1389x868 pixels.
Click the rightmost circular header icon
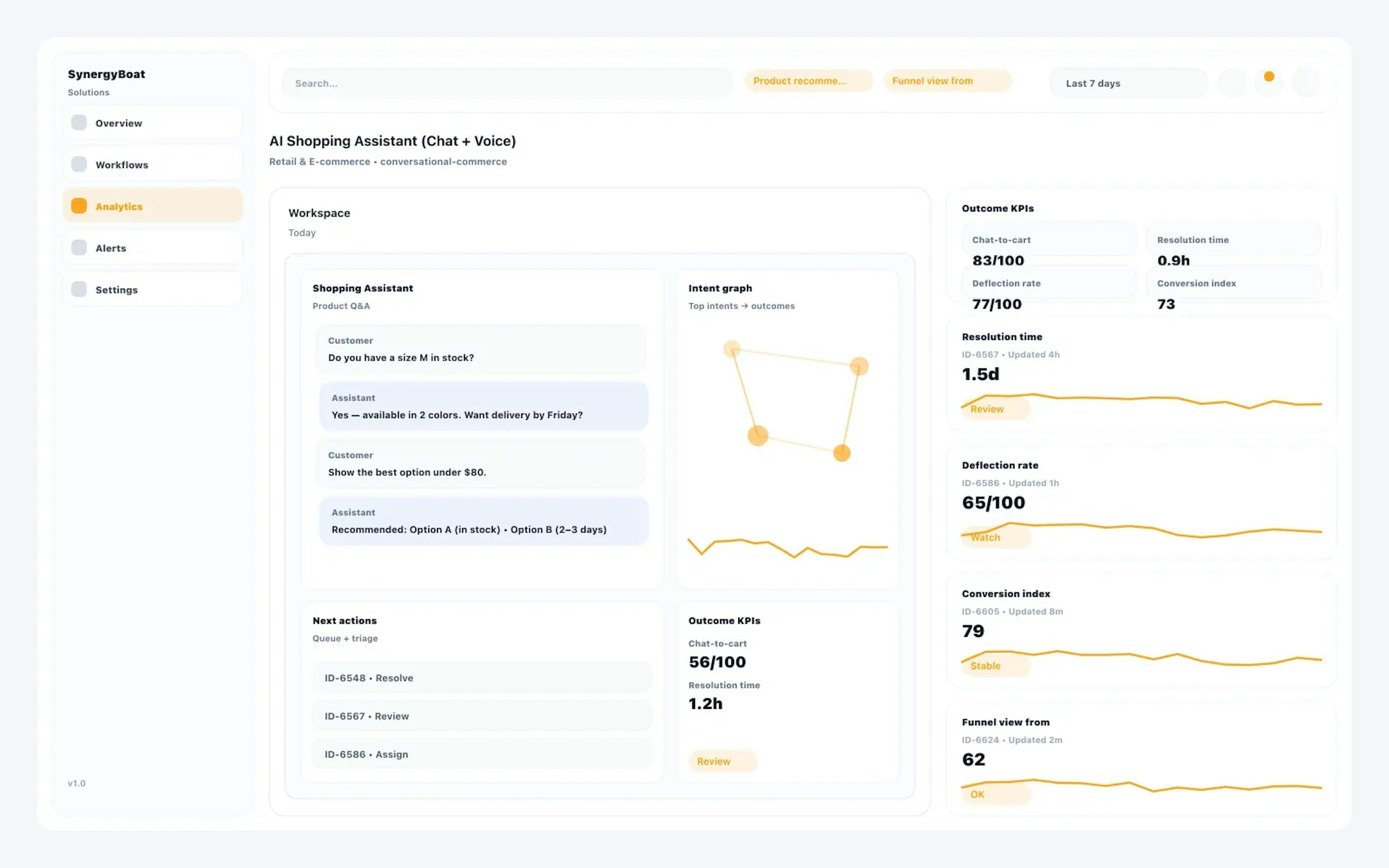[1307, 82]
